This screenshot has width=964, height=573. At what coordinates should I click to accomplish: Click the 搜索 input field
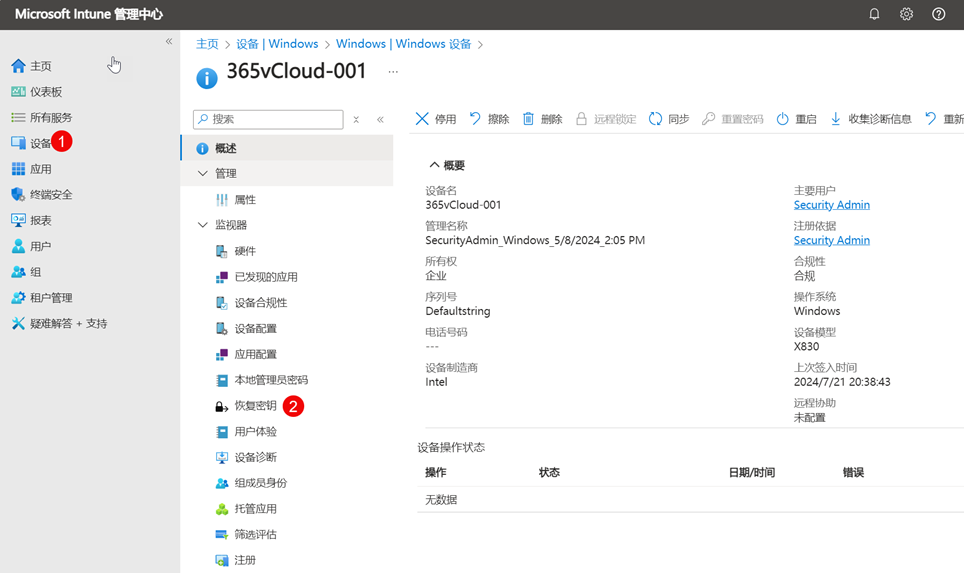[x=268, y=119]
